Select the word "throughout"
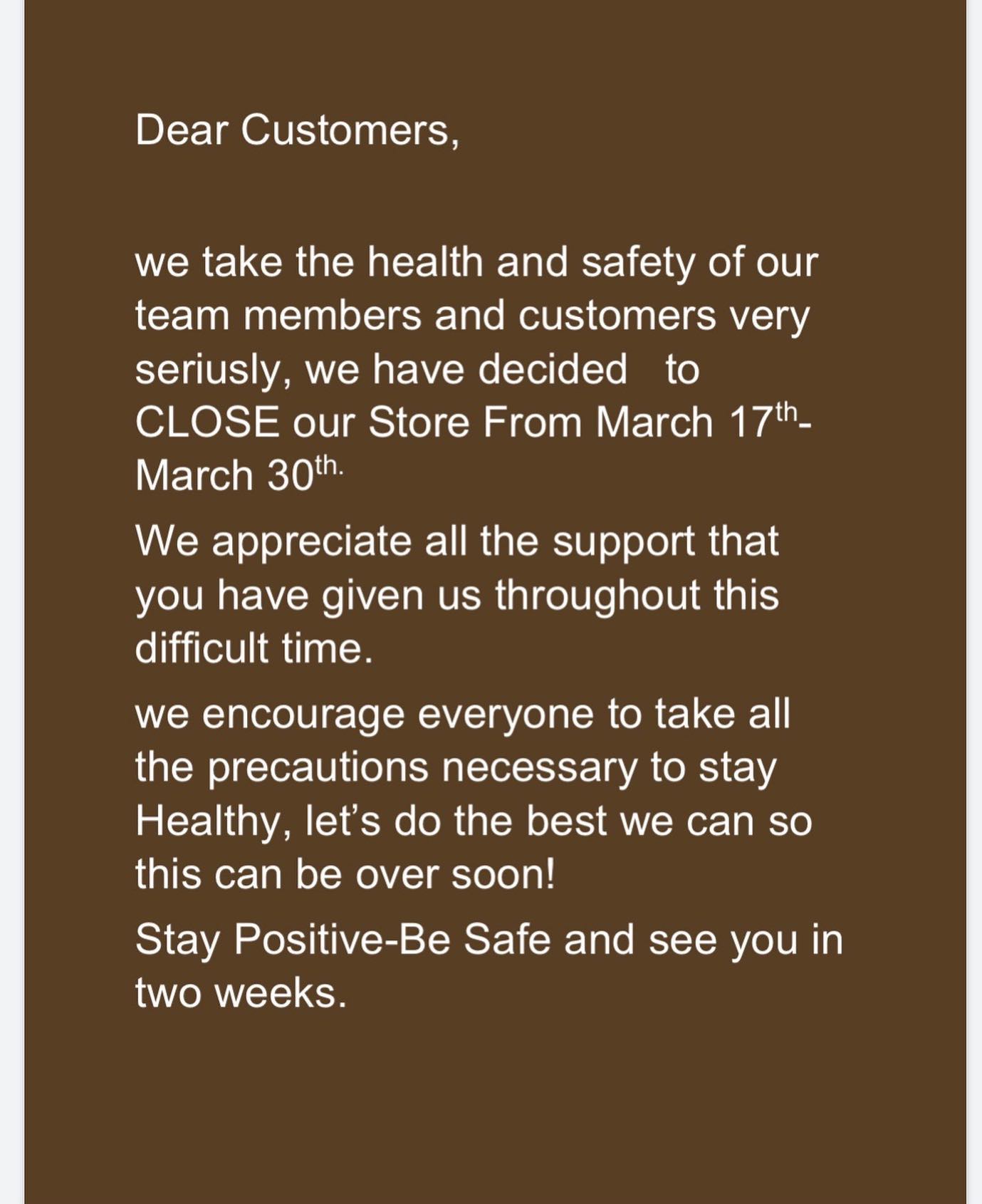This screenshot has width=982, height=1204. pyautogui.click(x=597, y=596)
